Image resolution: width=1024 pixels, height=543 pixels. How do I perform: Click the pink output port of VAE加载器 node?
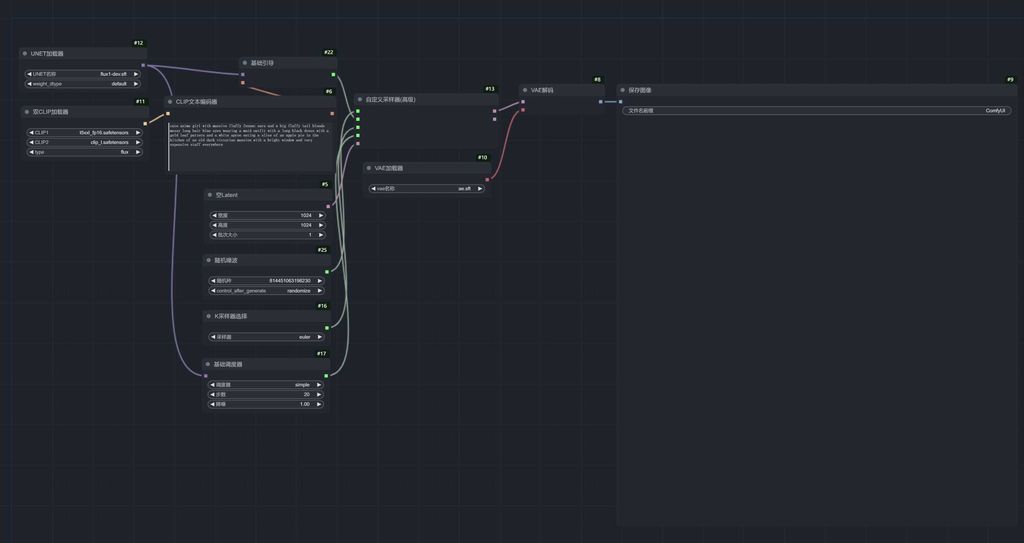487,179
